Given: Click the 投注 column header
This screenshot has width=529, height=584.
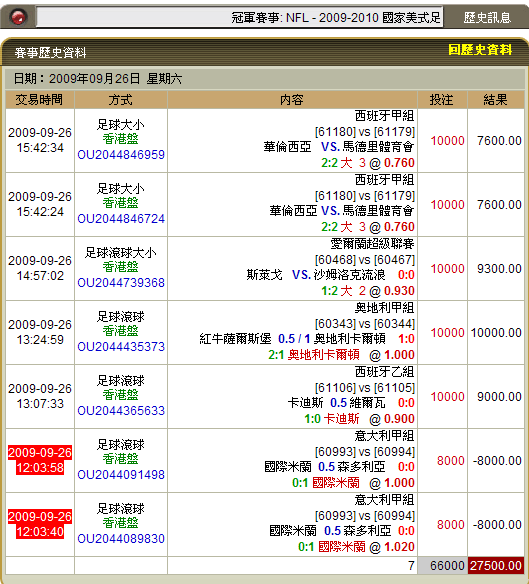Looking at the screenshot, I should click(x=442, y=100).
